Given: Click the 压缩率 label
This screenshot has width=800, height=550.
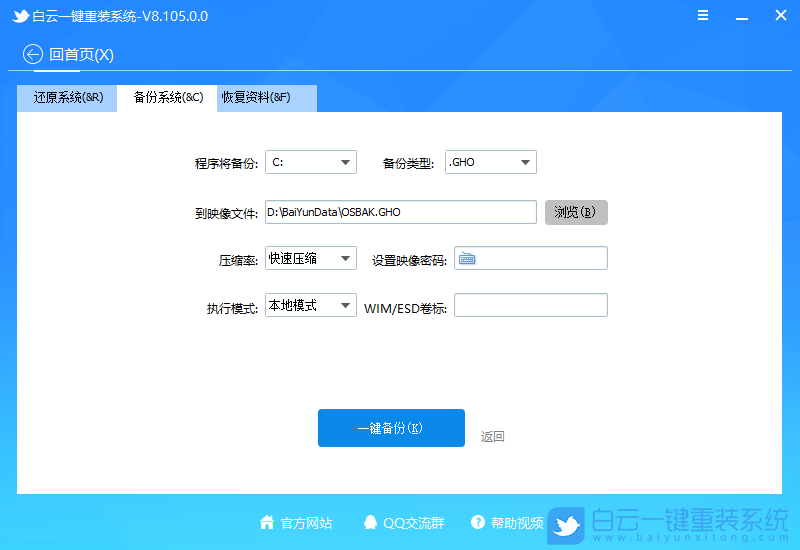Looking at the screenshot, I should [x=238, y=261].
